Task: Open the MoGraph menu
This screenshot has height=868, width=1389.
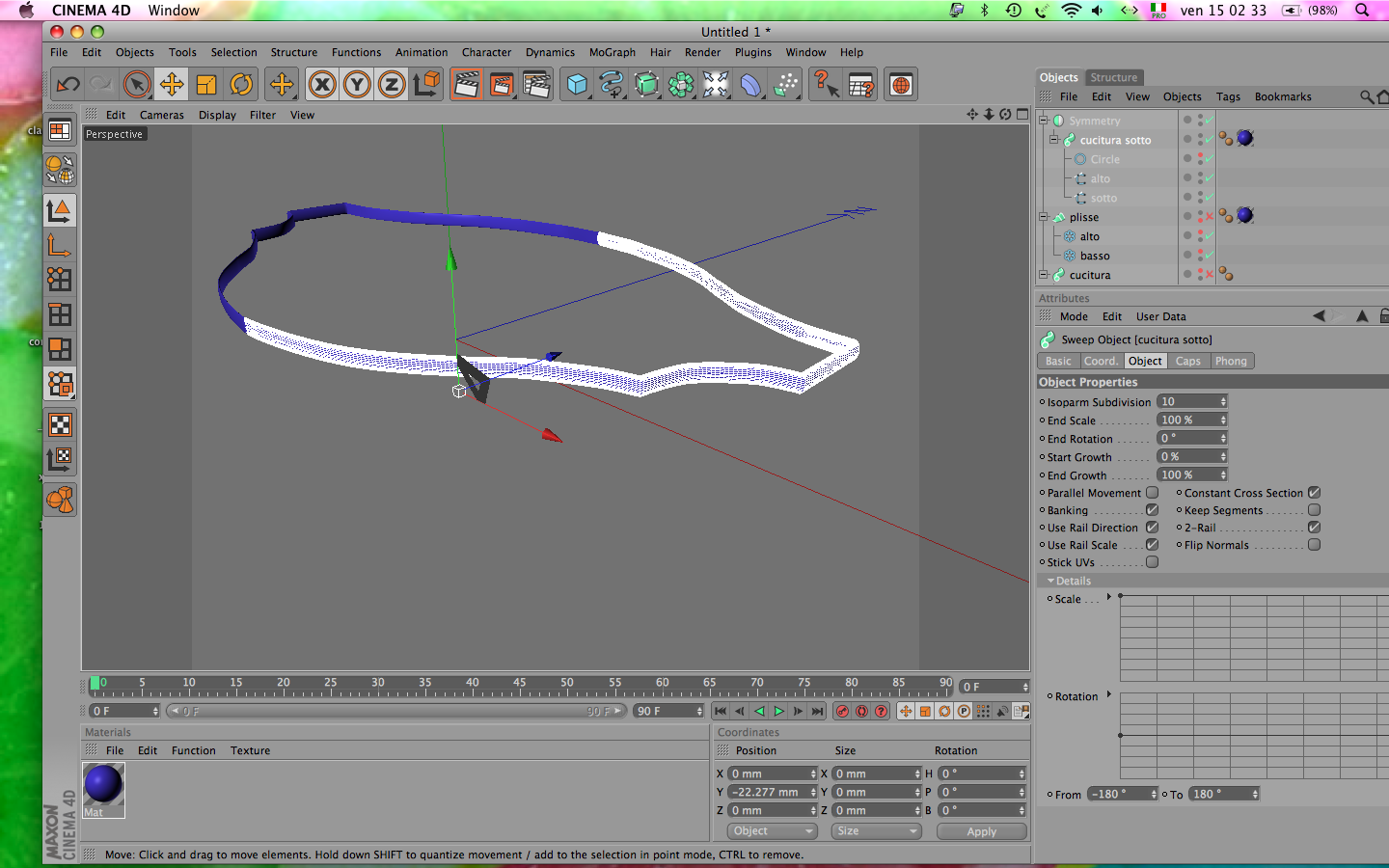Action: [x=612, y=52]
